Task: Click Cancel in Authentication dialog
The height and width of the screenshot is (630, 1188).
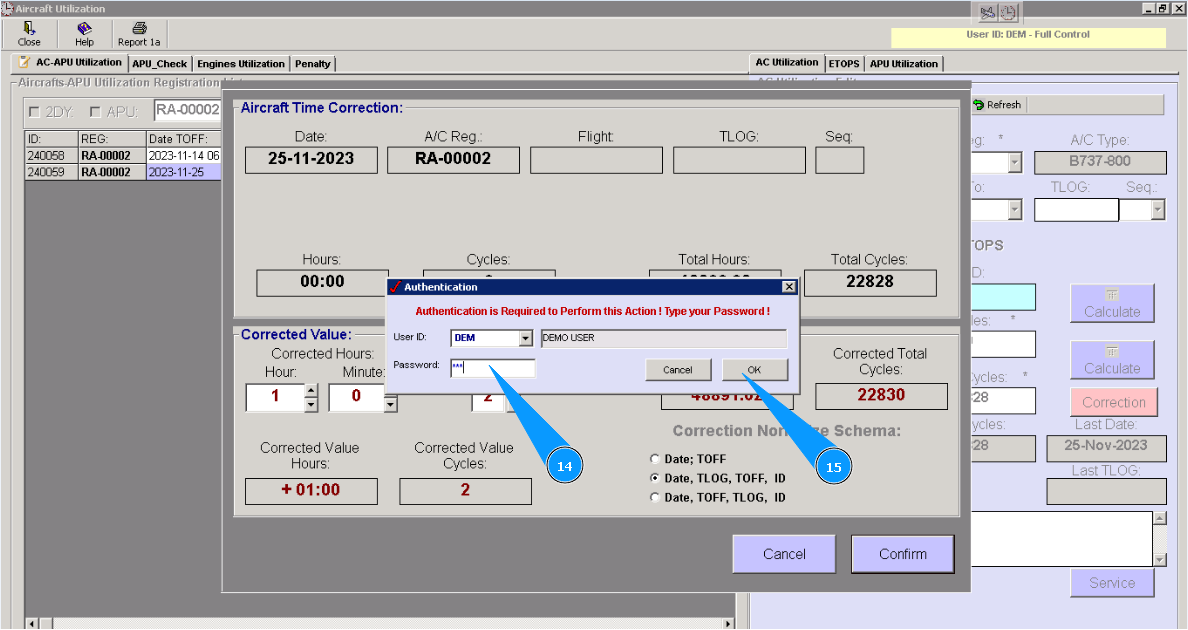Action: click(x=677, y=370)
